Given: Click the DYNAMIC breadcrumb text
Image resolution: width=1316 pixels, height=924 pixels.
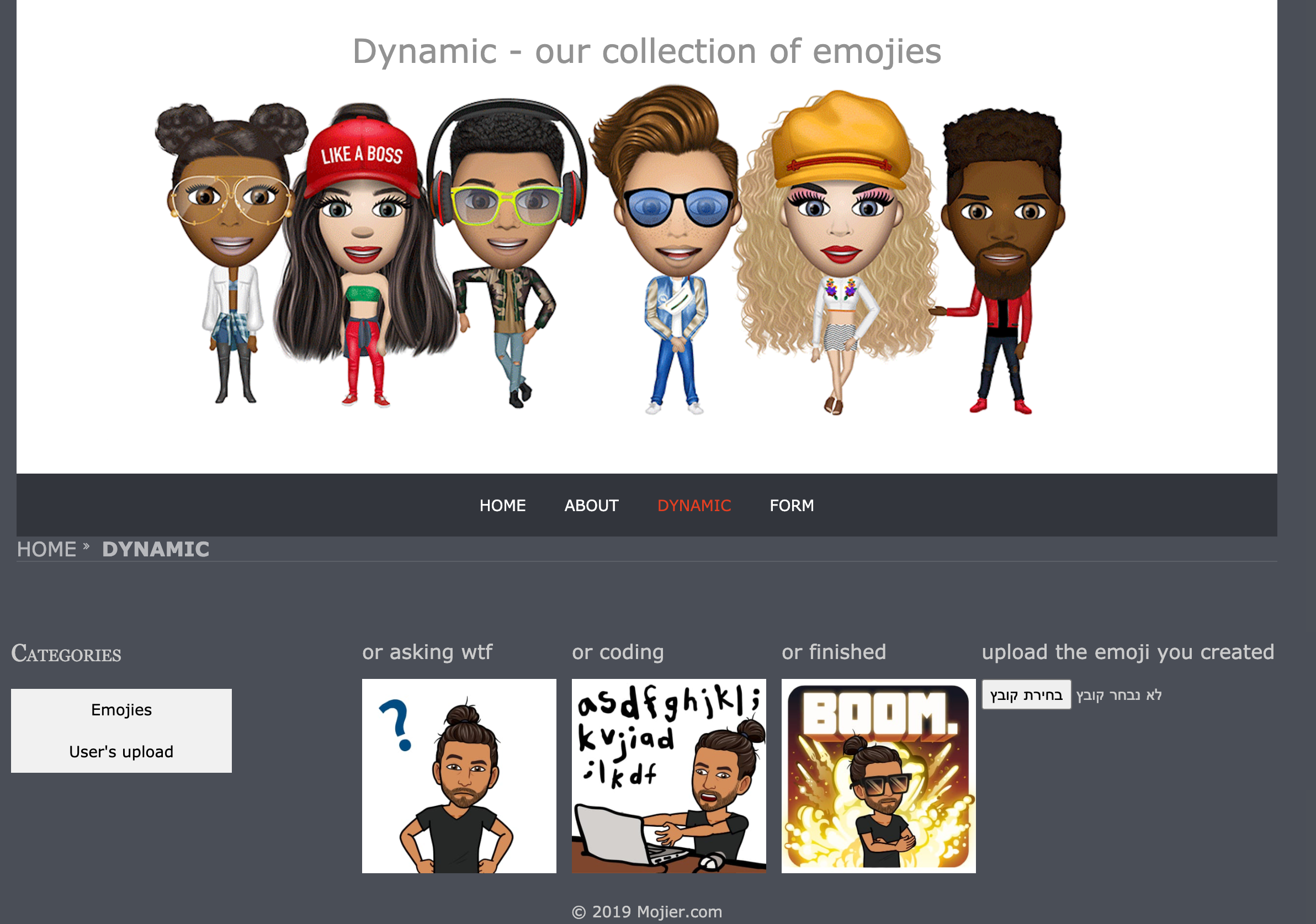Looking at the screenshot, I should coord(155,549).
